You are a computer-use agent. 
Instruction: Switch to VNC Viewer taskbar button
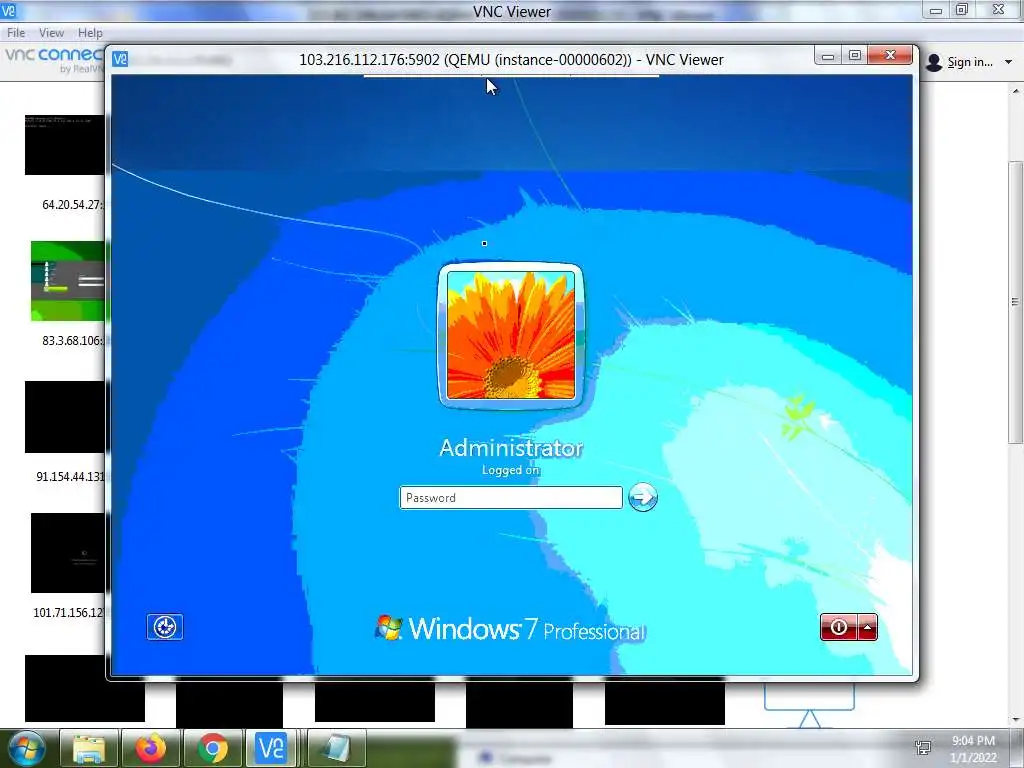click(x=272, y=749)
